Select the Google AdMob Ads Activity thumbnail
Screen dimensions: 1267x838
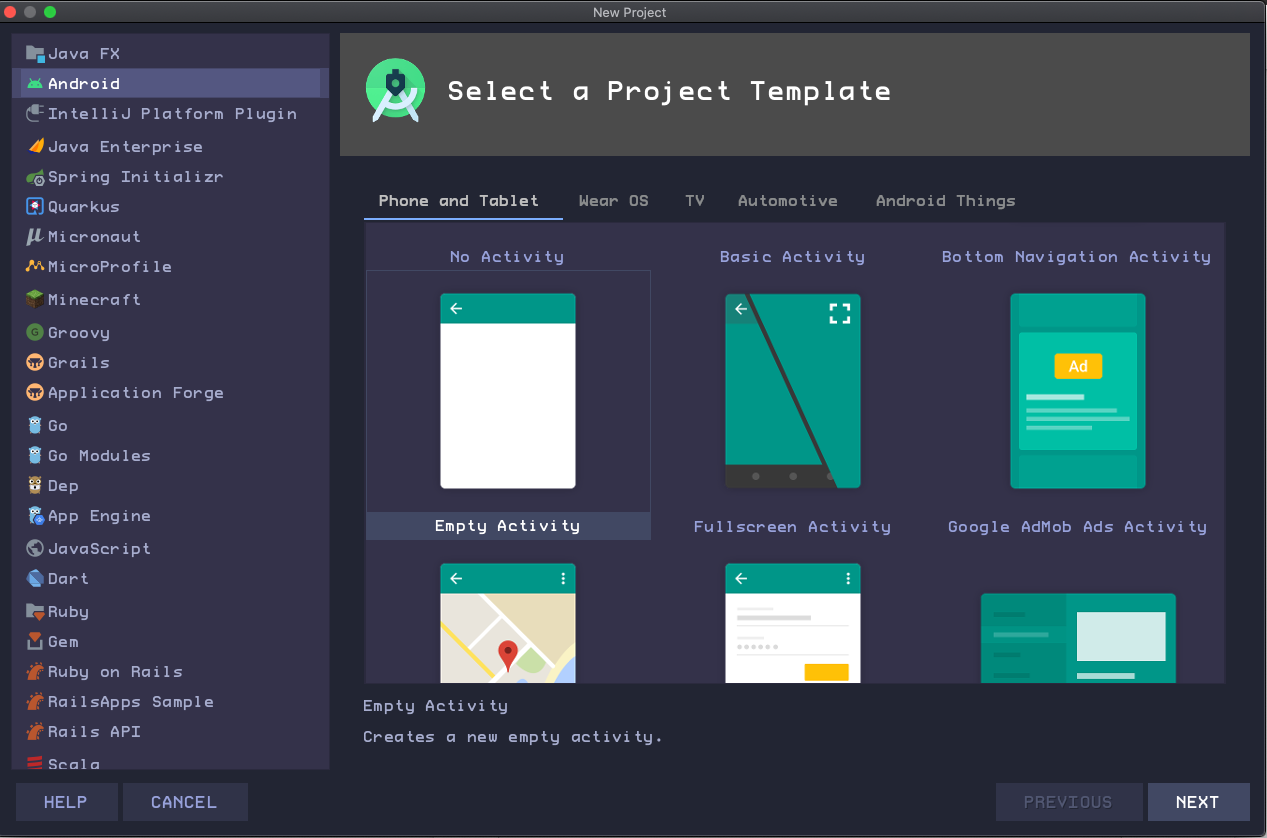pos(1078,391)
